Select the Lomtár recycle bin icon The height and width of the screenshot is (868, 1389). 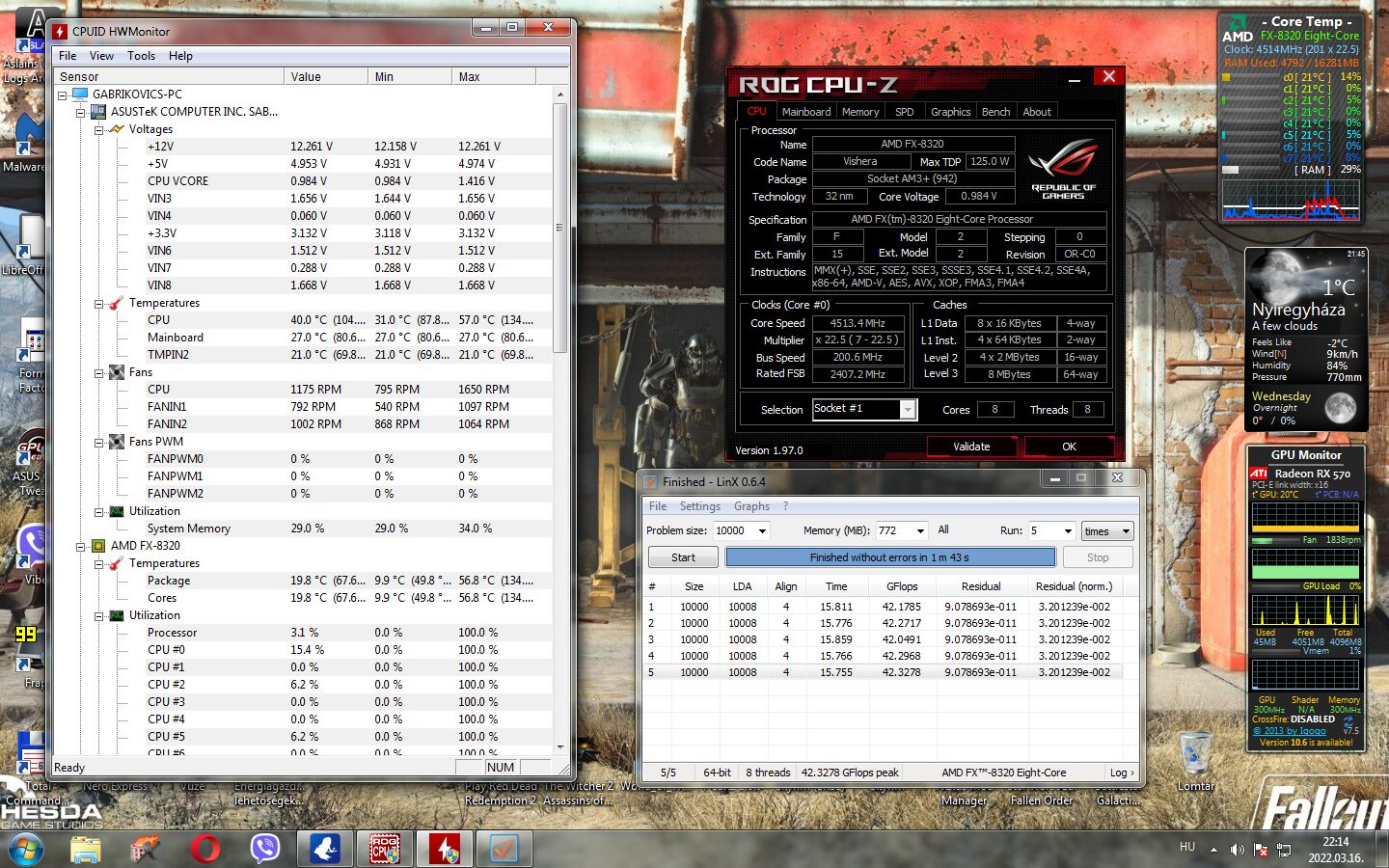1196,762
